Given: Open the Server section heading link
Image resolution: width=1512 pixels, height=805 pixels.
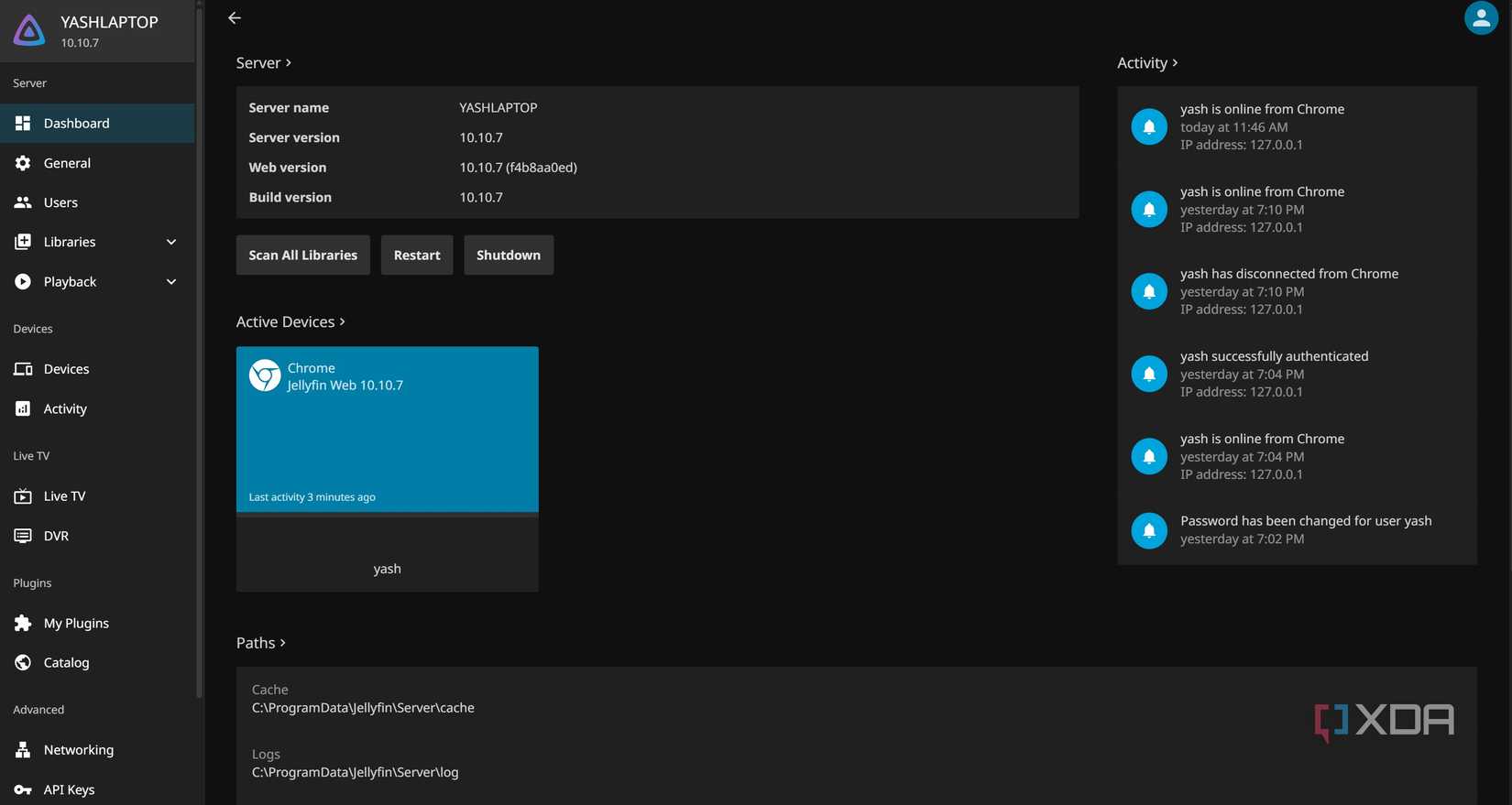Looking at the screenshot, I should [x=264, y=63].
